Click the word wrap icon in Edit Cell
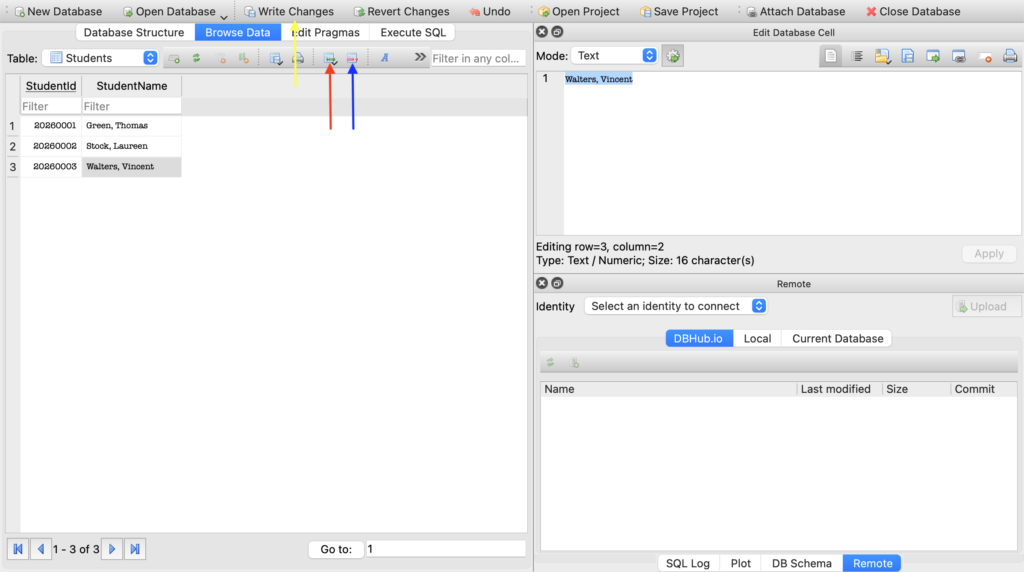1024x572 pixels. coord(857,57)
